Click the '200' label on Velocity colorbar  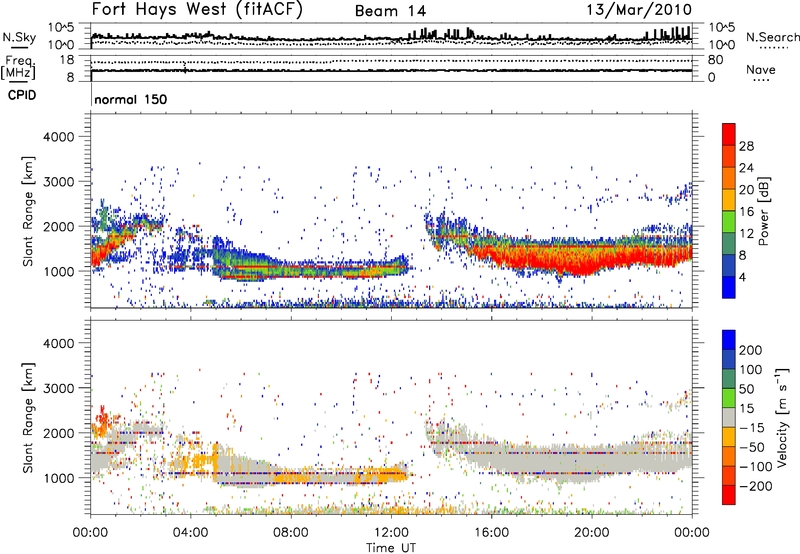750,350
